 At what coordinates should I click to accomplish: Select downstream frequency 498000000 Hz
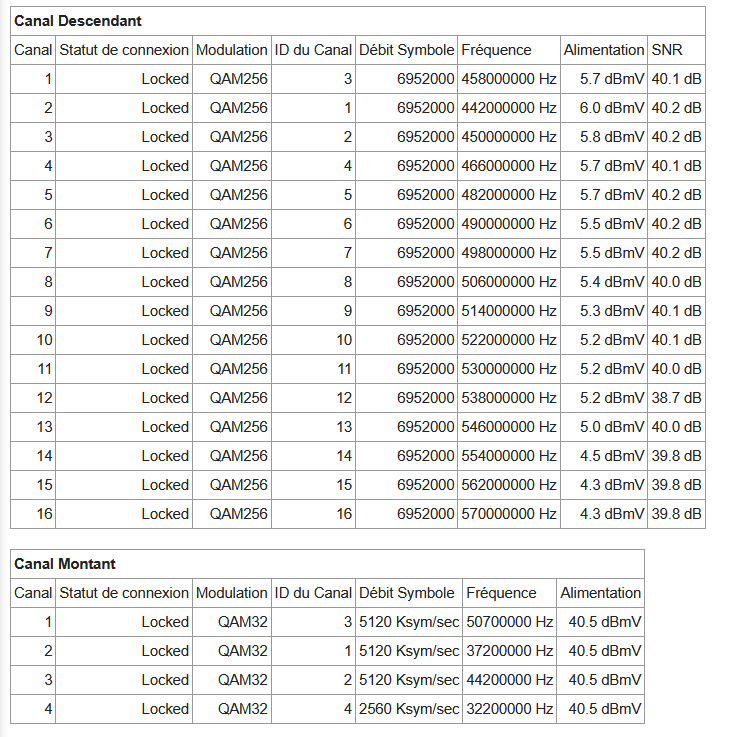click(x=509, y=253)
